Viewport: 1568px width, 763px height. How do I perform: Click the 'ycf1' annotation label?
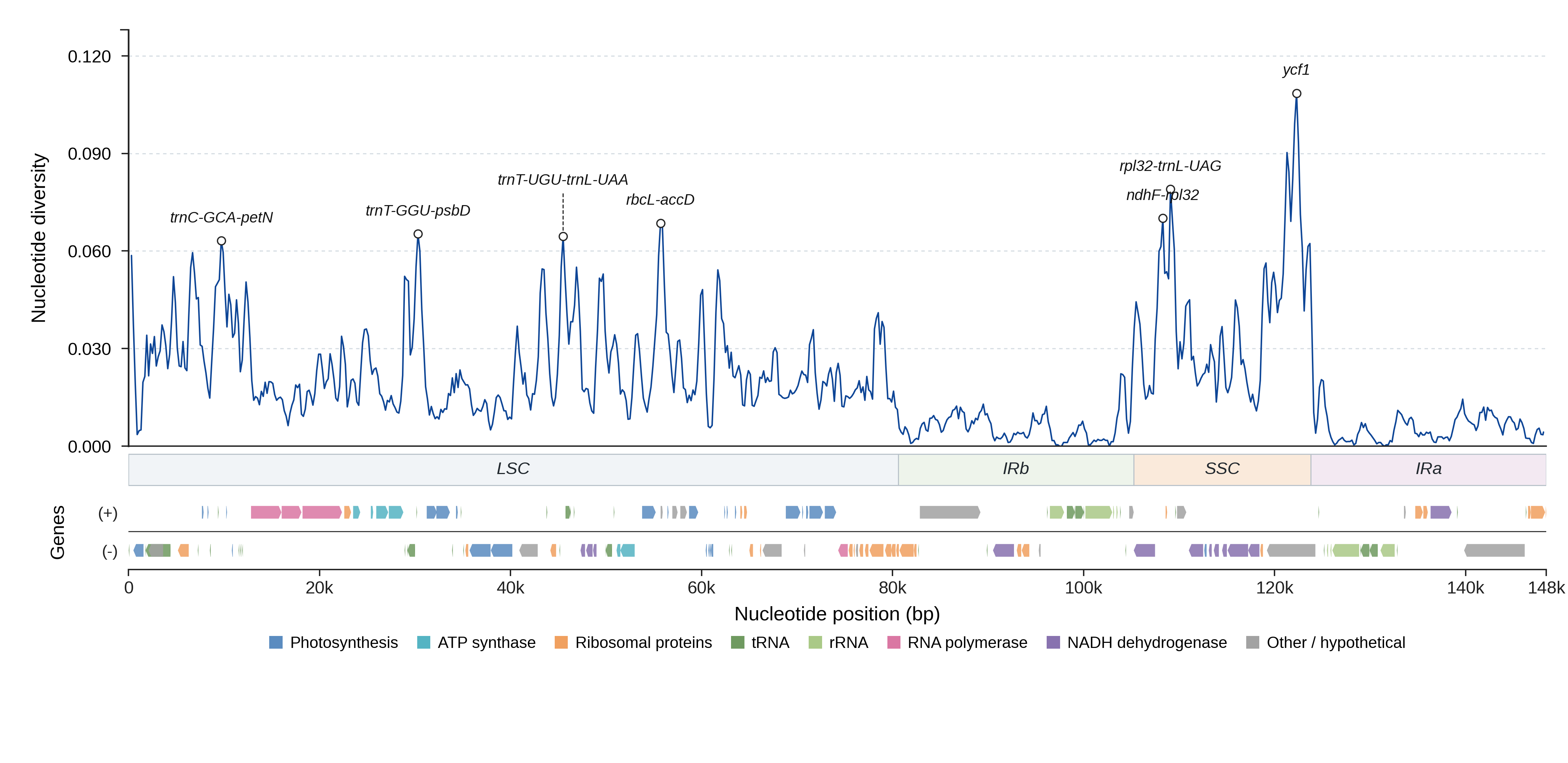point(1296,70)
